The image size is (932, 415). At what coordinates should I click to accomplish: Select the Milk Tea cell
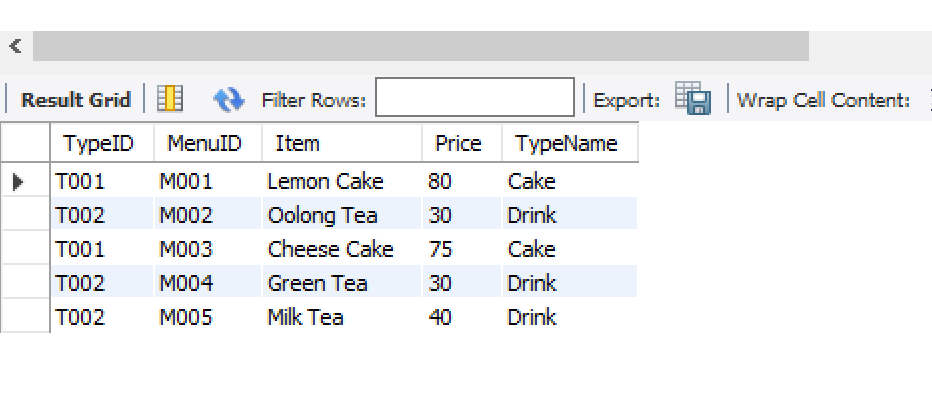pyautogui.click(x=342, y=316)
